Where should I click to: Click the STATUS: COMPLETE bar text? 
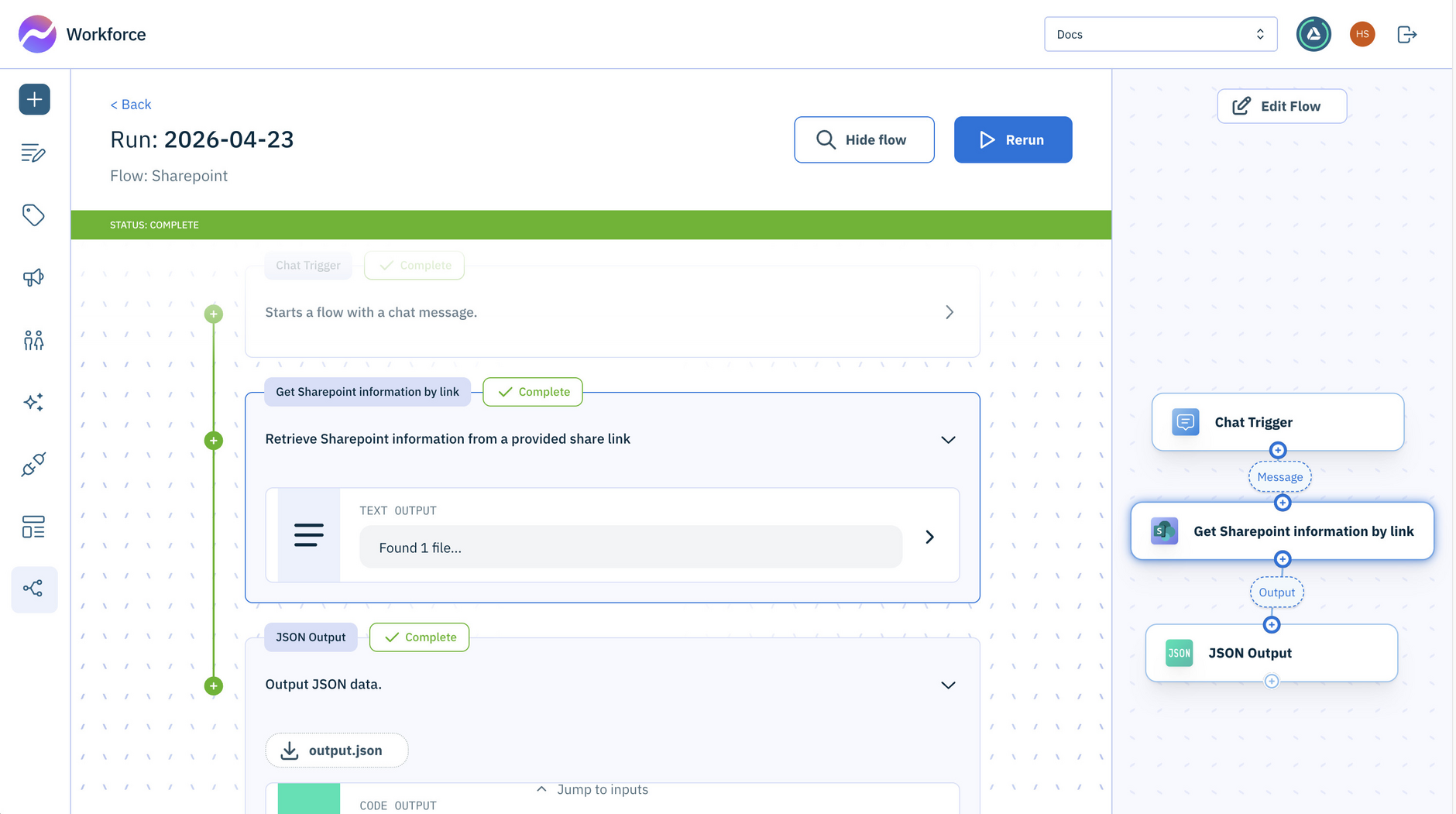pos(154,225)
